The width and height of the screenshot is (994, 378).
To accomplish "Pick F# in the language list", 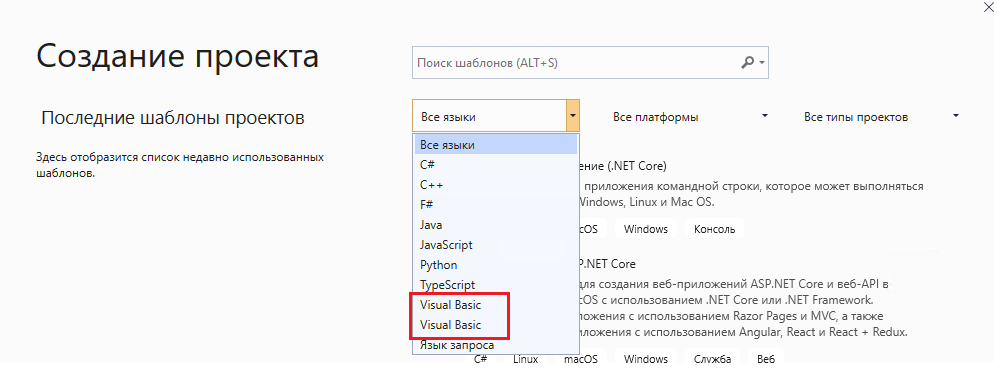I will pos(496,205).
